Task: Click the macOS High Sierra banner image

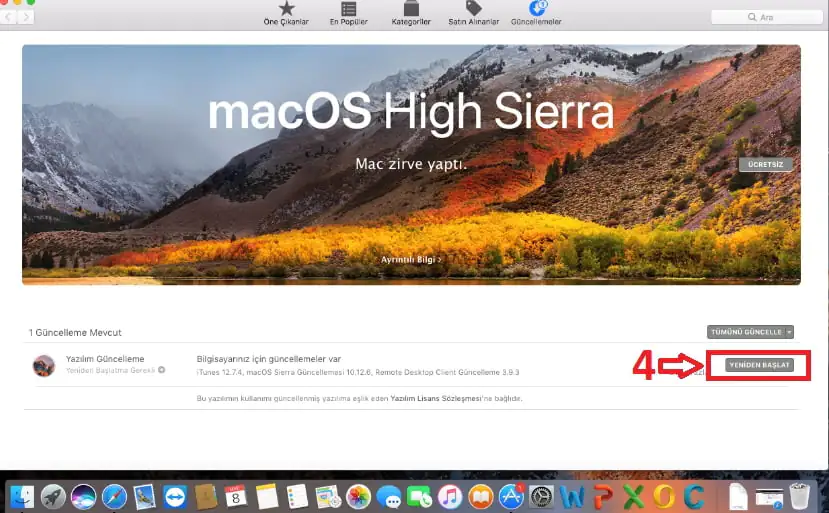Action: (411, 164)
